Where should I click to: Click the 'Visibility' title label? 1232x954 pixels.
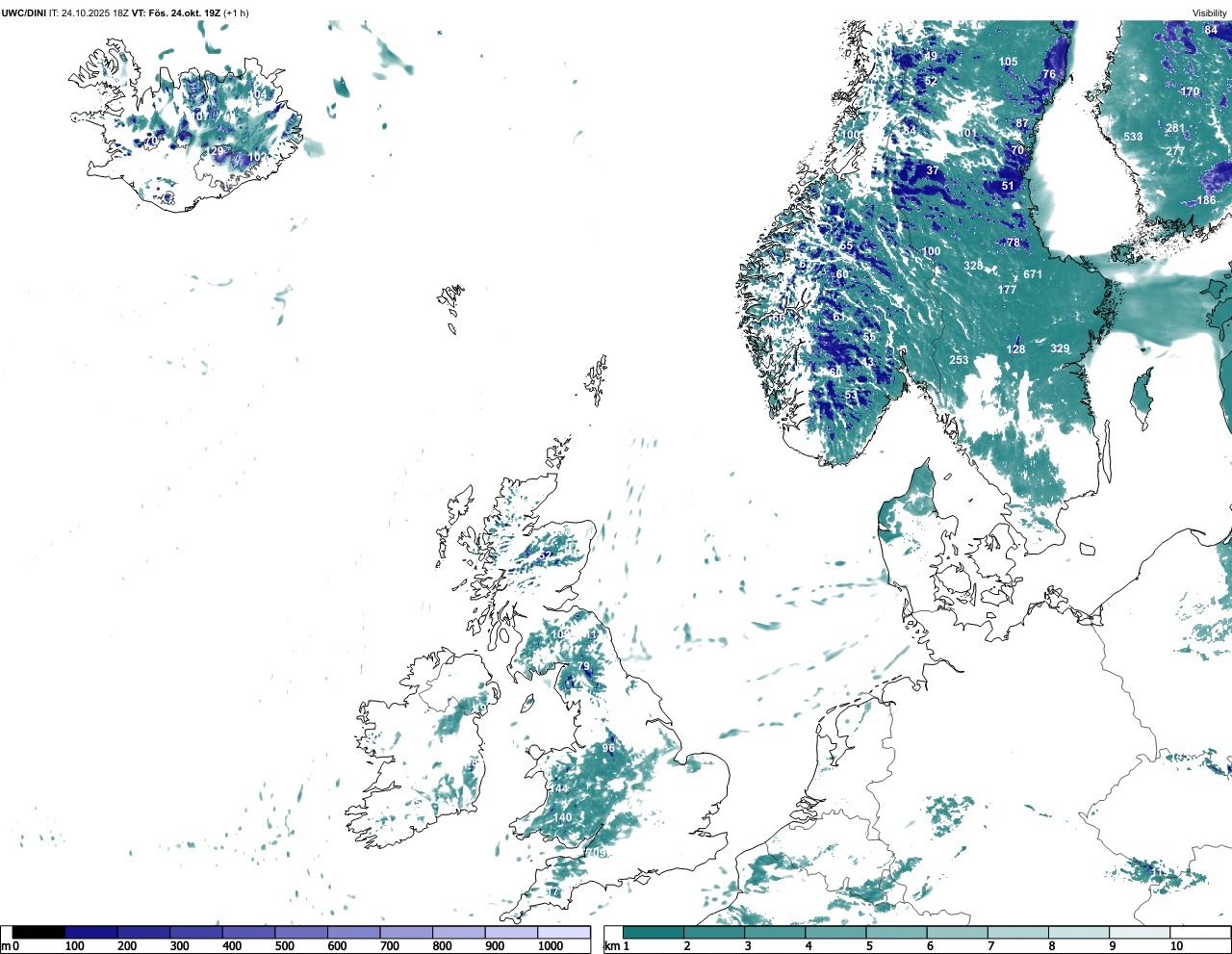tap(1209, 13)
